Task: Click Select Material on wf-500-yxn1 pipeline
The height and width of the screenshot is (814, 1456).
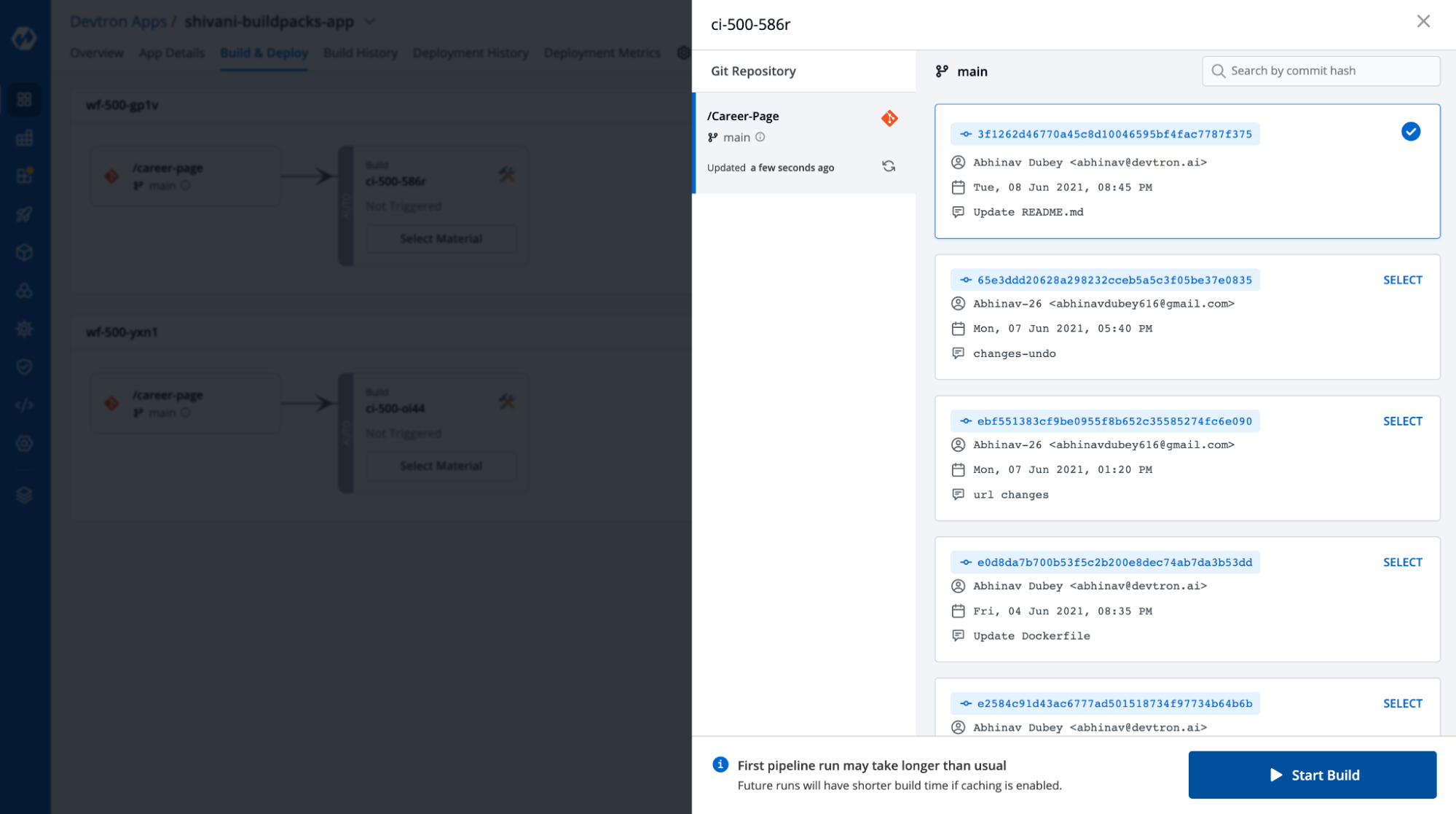Action: (x=440, y=466)
